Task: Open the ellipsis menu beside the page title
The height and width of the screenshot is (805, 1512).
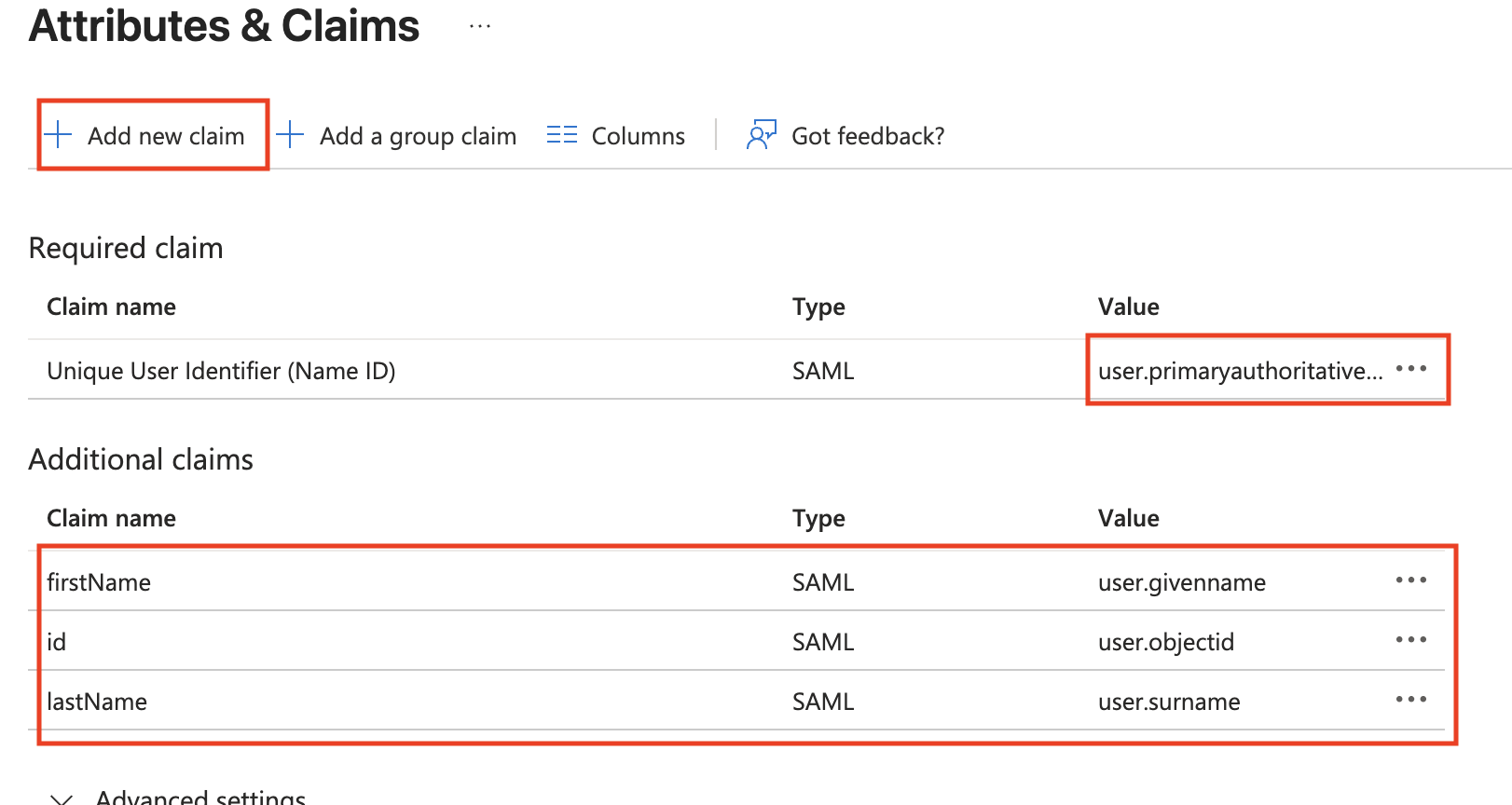Action: tap(480, 27)
